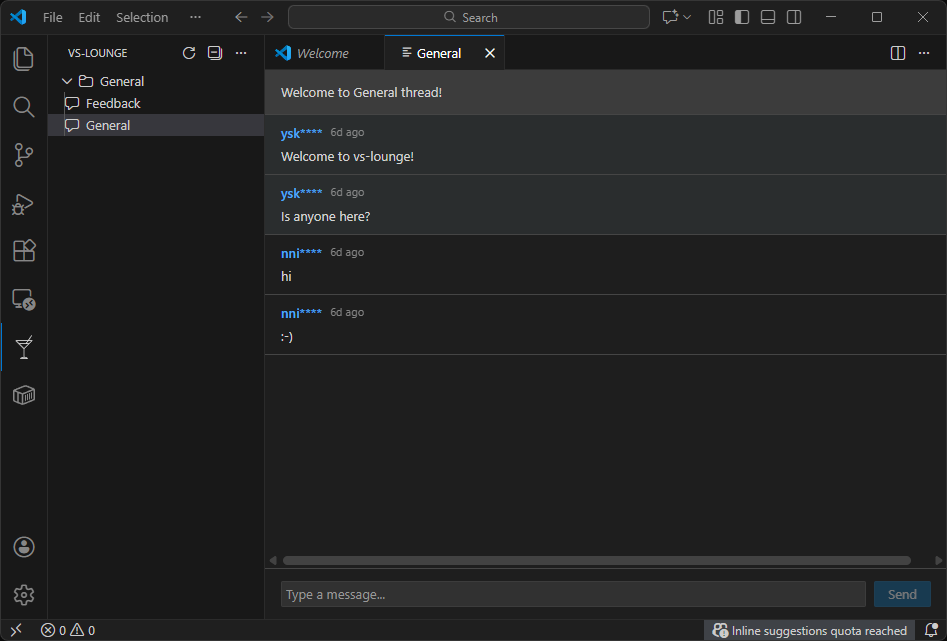Open the Customize Layout dropdown
The height and width of the screenshot is (641, 947).
pos(715,17)
